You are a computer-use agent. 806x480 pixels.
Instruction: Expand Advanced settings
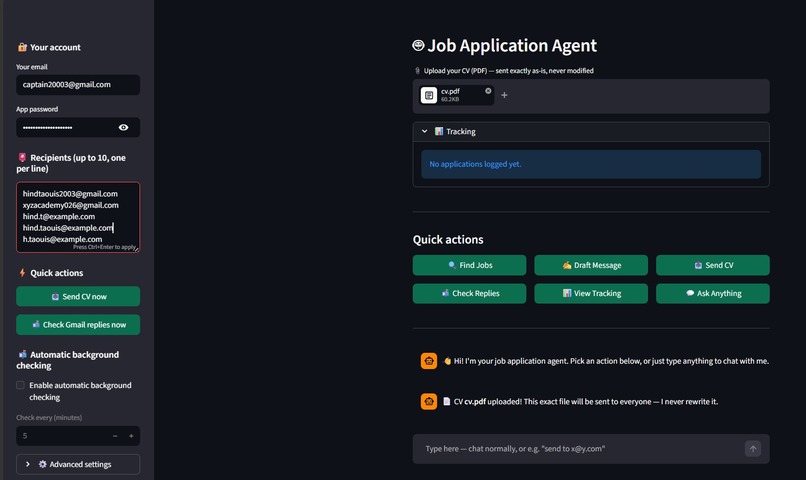coord(78,464)
